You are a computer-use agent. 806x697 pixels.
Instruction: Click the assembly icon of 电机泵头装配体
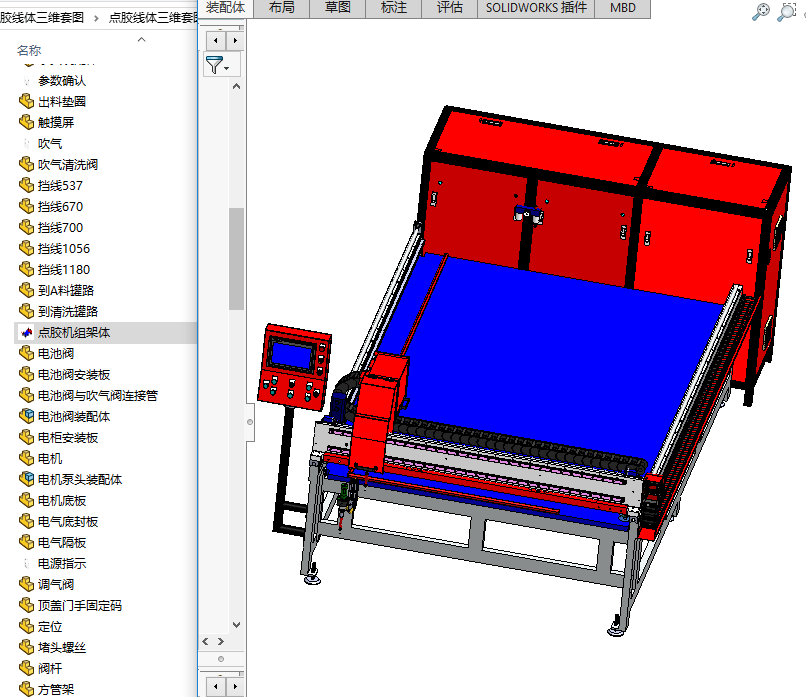point(27,480)
